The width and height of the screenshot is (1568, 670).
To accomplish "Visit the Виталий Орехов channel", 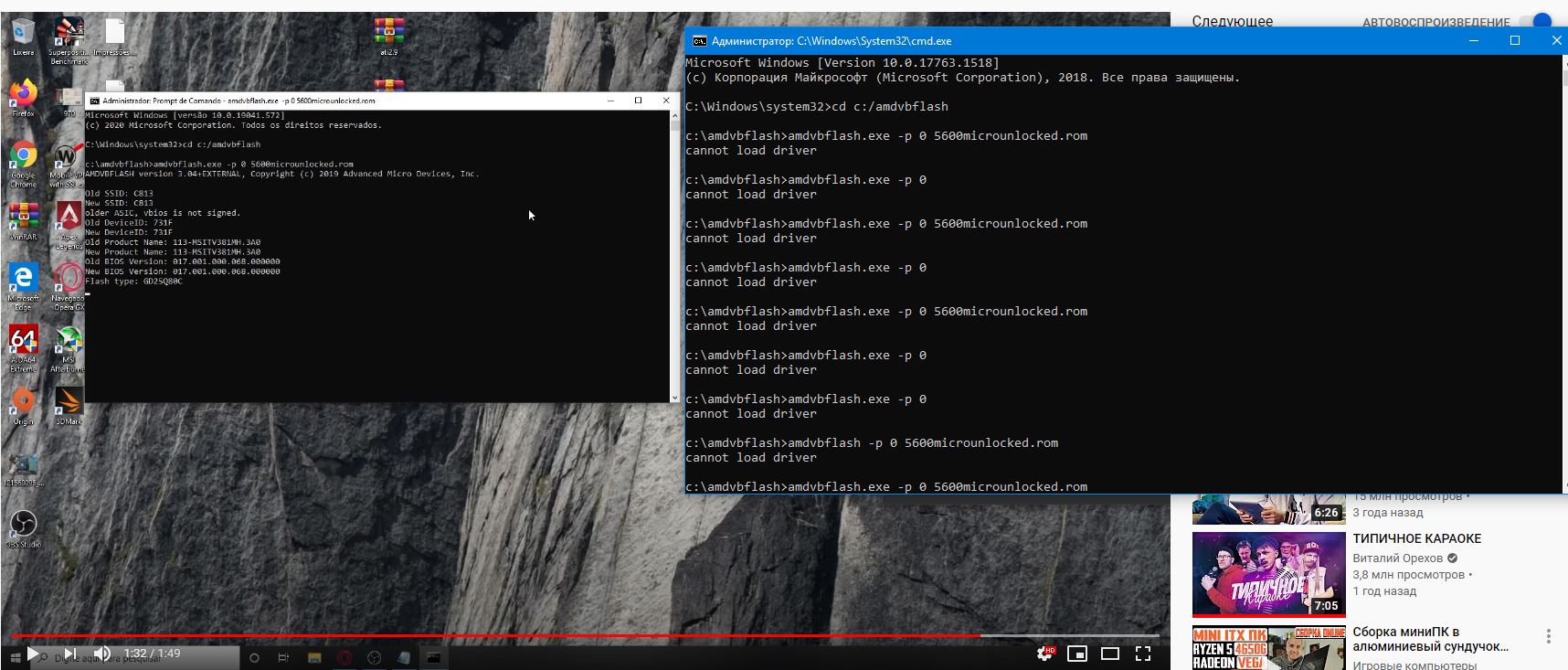I will [1398, 558].
